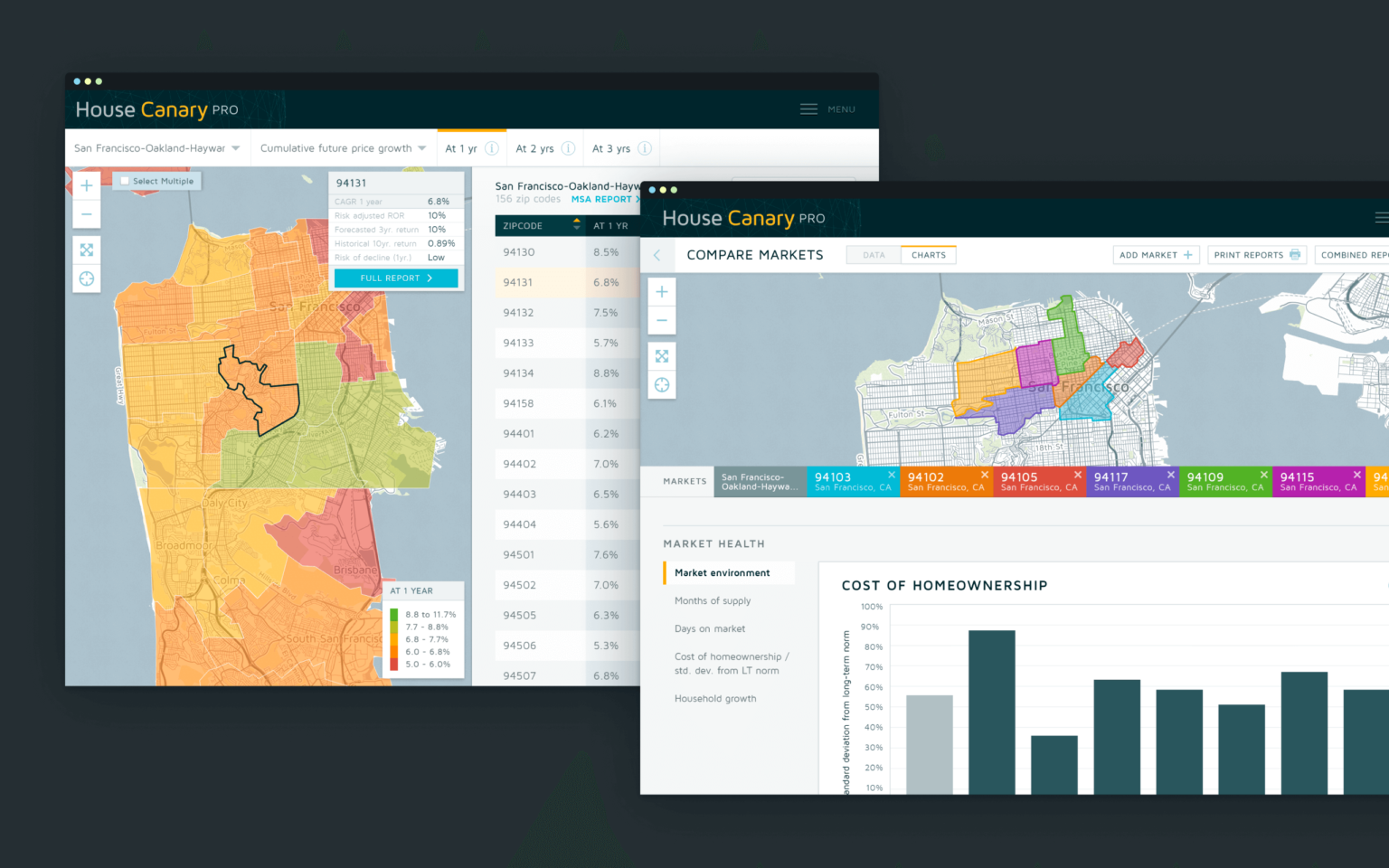Click the info icon next to At 2 yrs

pos(568,148)
